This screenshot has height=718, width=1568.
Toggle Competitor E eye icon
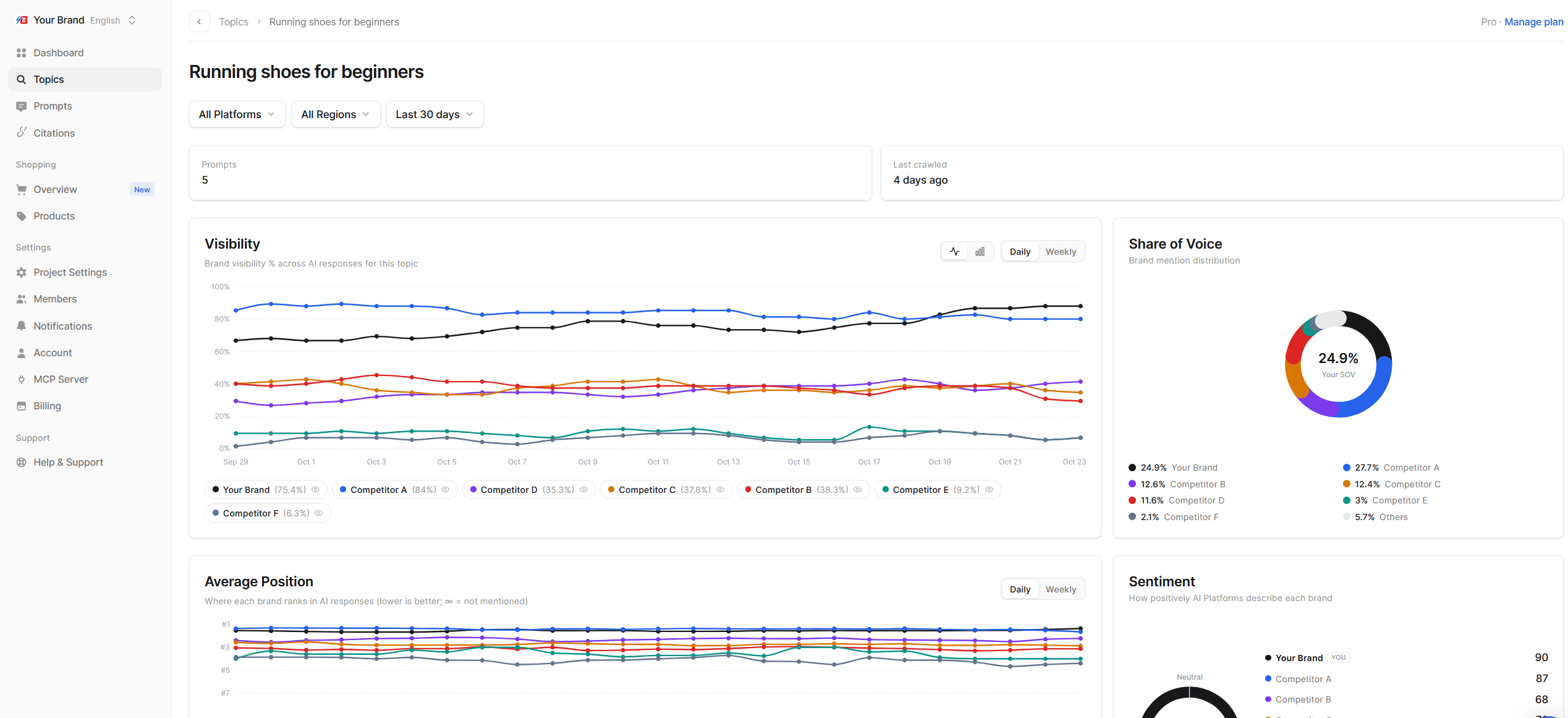(989, 489)
